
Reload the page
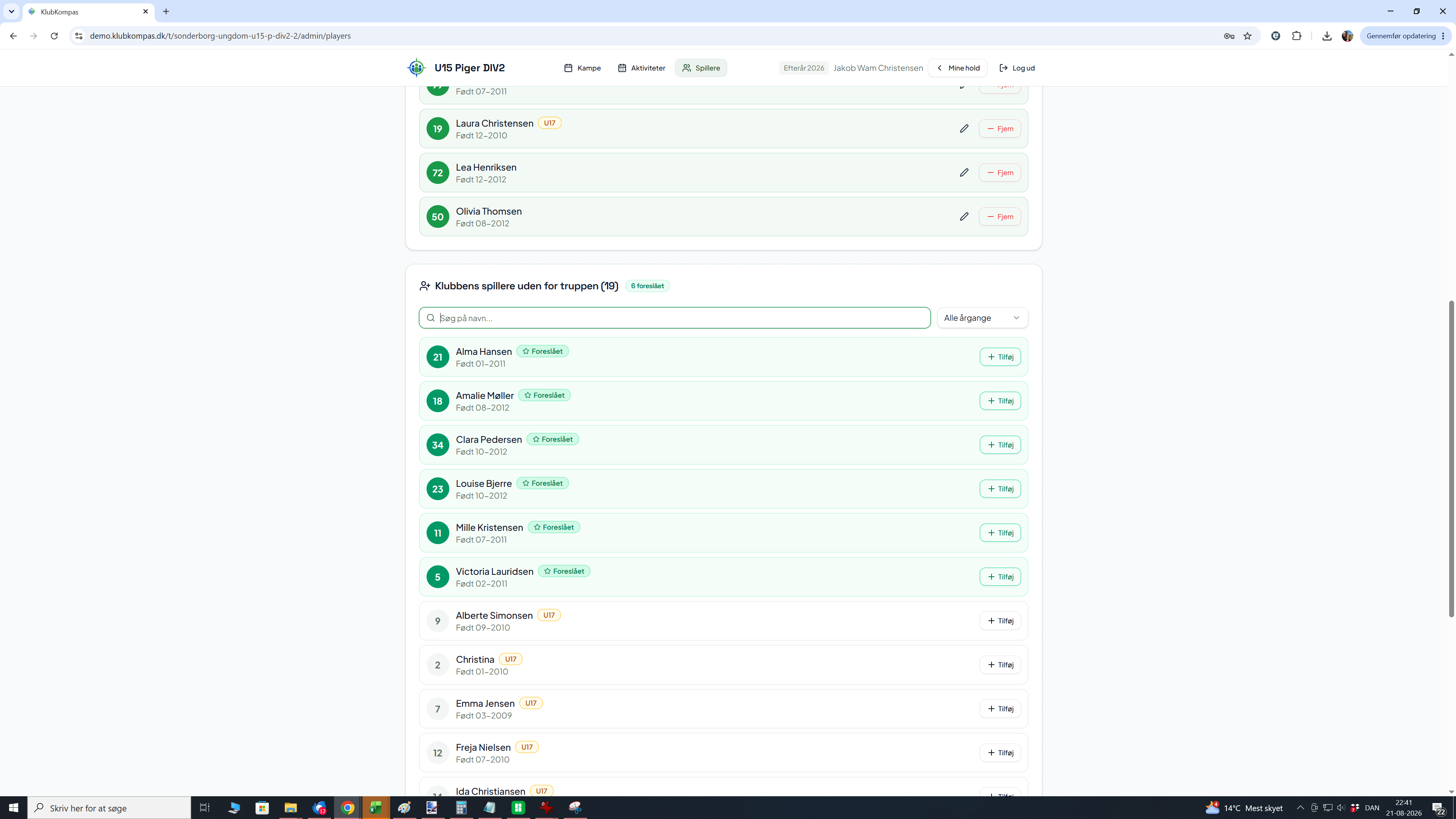point(54,36)
